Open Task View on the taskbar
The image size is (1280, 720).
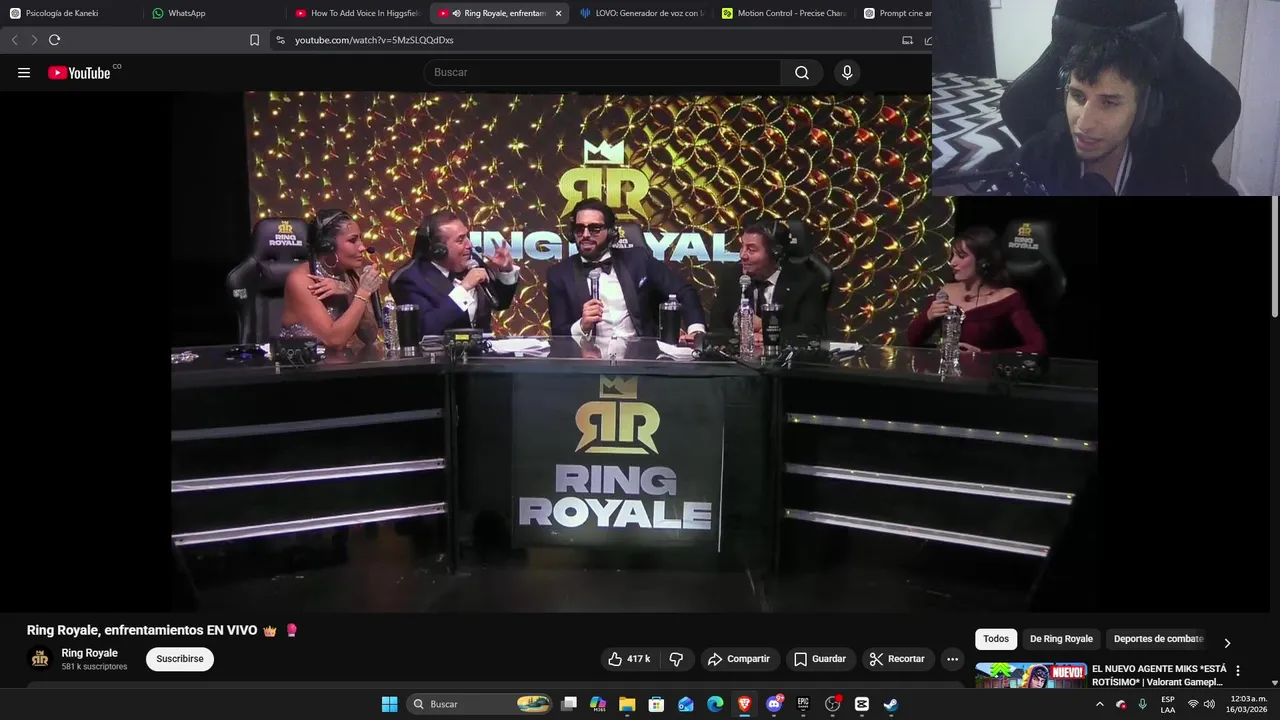(x=569, y=704)
